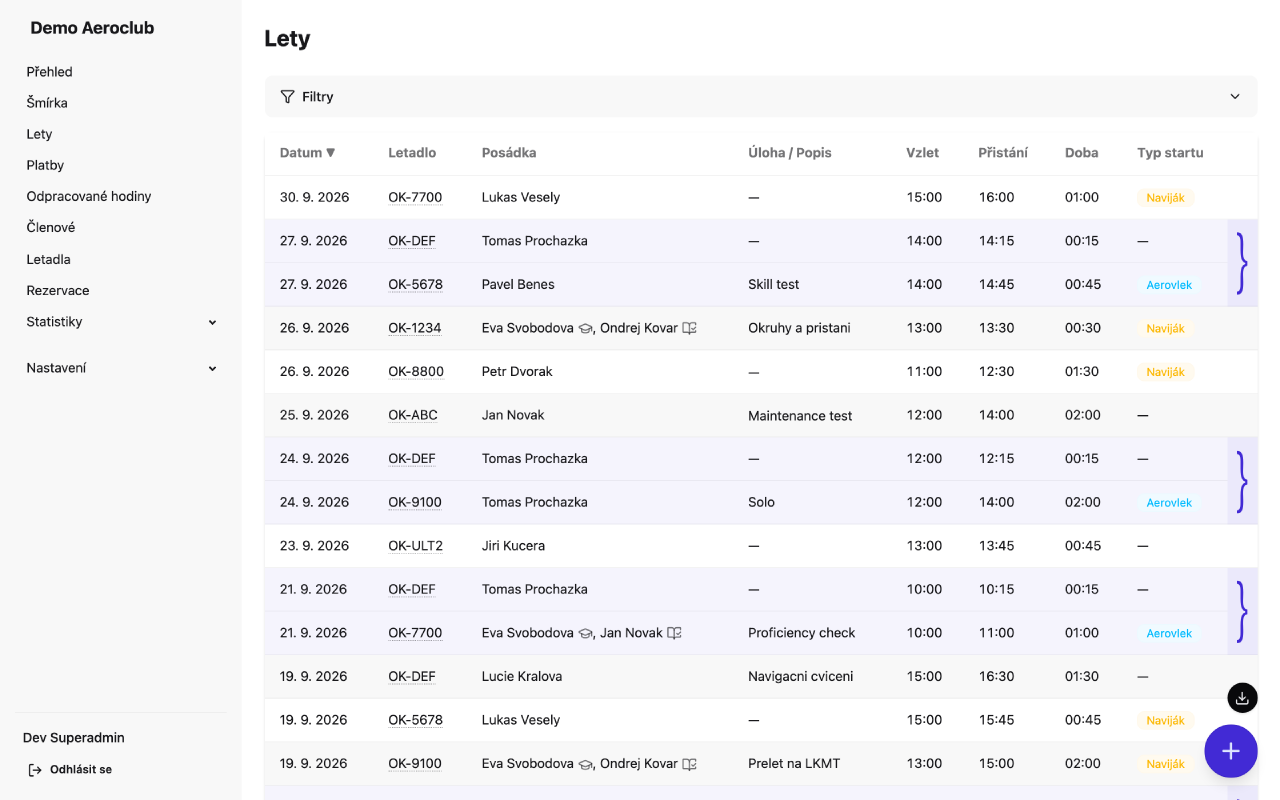This screenshot has width=1280, height=800.
Task: Click Doba column header
Action: (1082, 153)
